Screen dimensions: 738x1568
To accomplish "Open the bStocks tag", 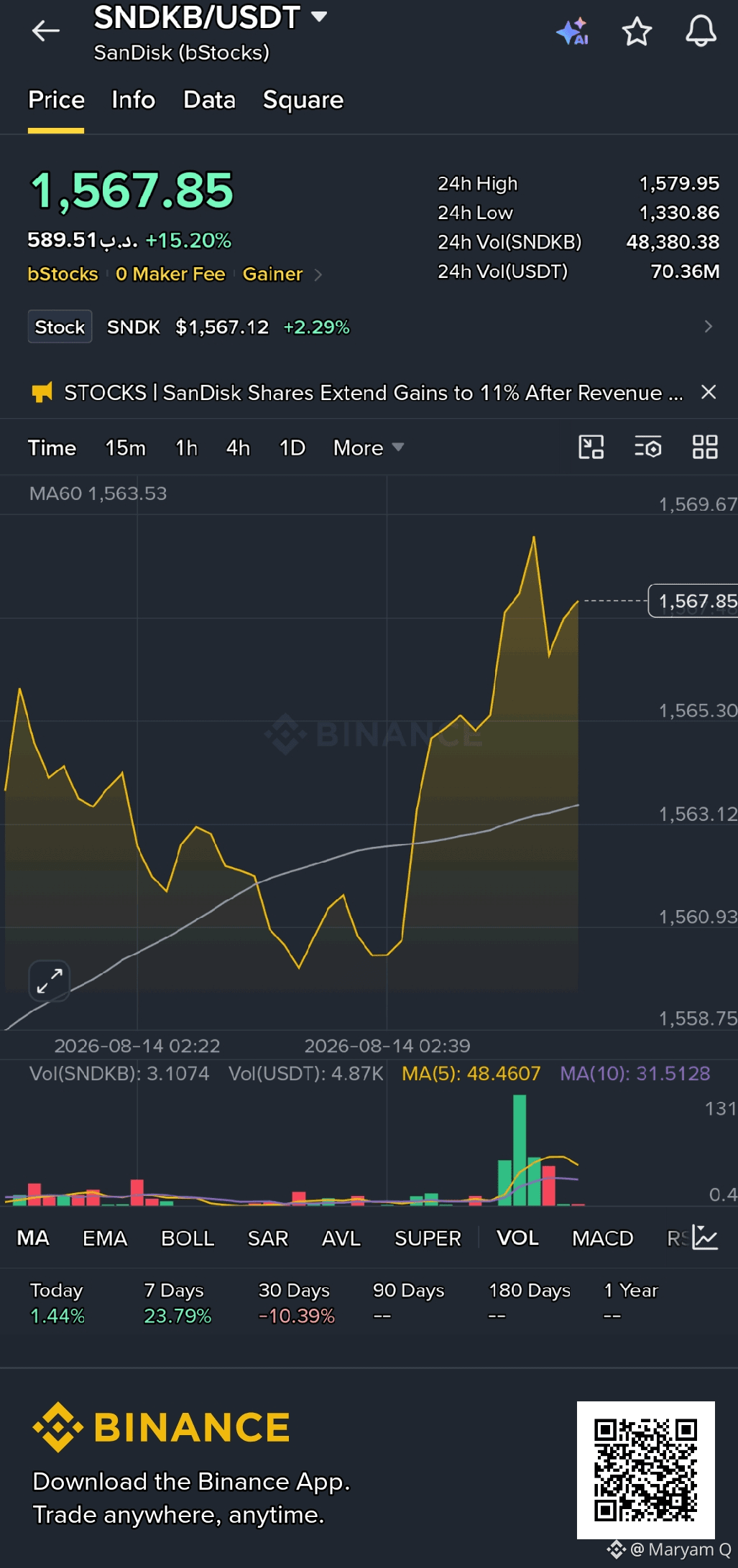I will point(63,274).
